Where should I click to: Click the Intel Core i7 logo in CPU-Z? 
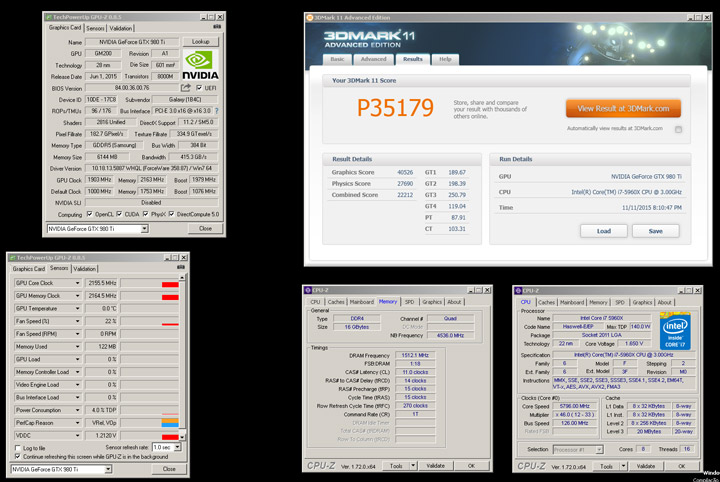(675, 331)
